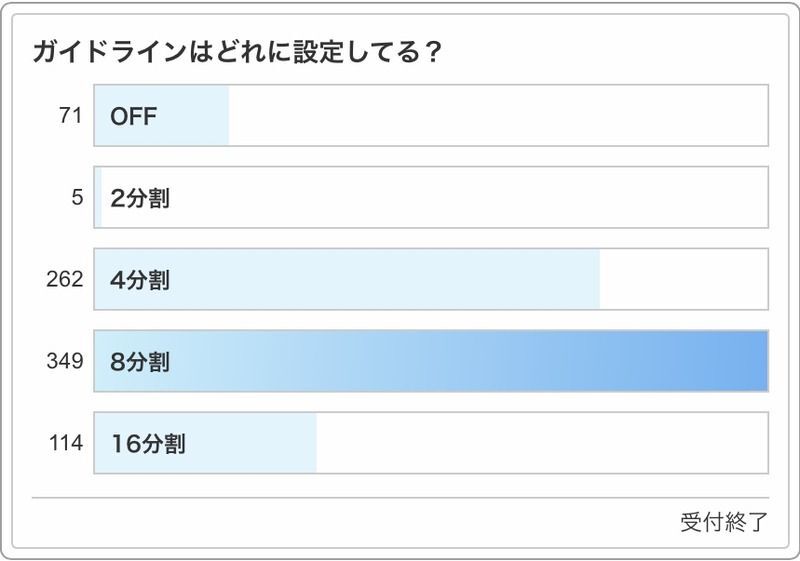This screenshot has width=800, height=561.
Task: Click the vote count showing 5
Action: click(76, 198)
